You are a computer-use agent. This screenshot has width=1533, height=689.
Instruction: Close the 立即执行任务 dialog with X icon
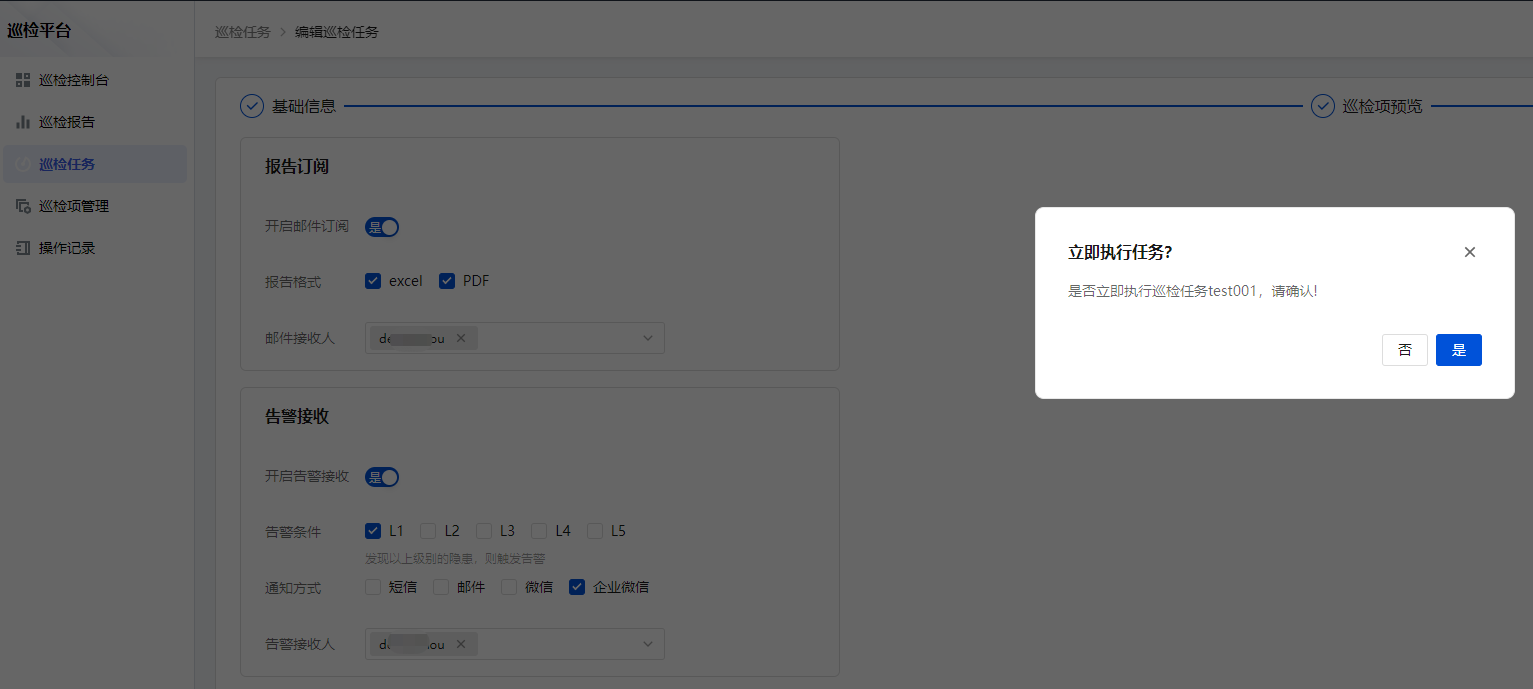pyautogui.click(x=1469, y=252)
